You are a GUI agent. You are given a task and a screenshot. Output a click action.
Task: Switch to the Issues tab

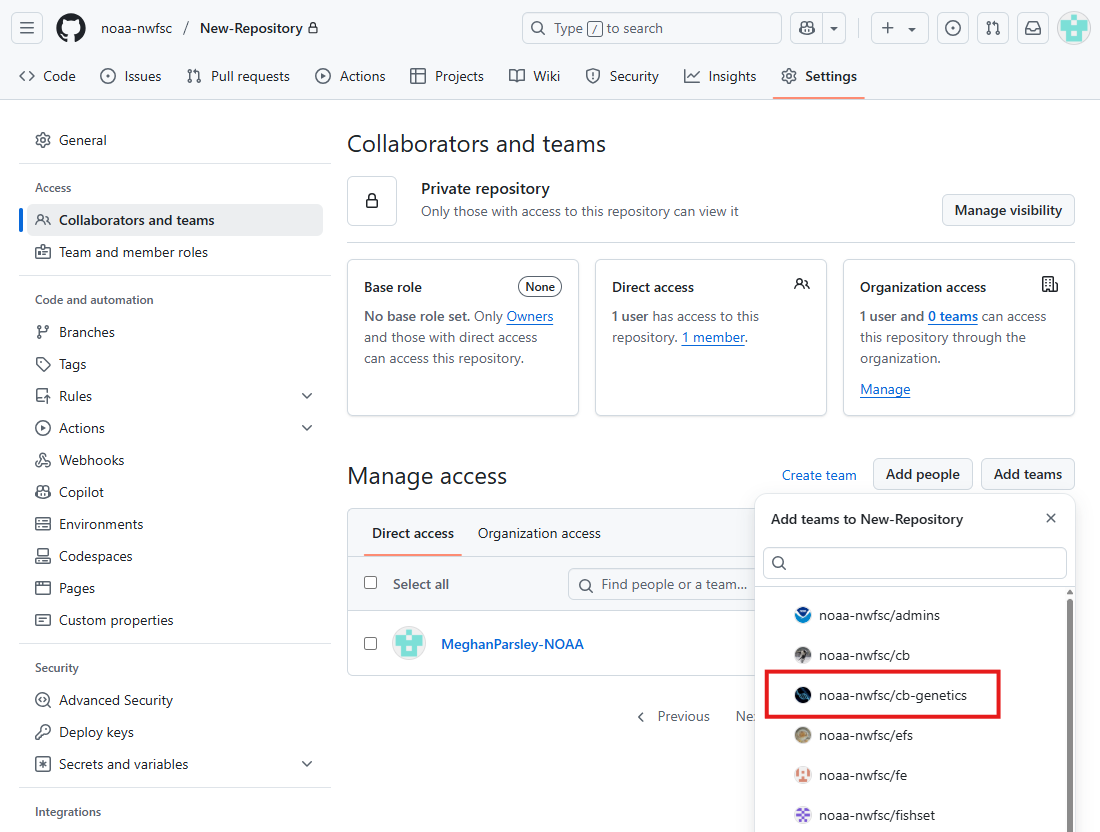[131, 76]
